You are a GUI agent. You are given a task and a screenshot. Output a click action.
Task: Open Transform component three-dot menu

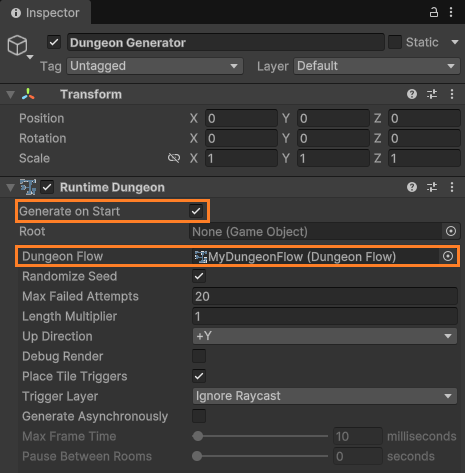[452, 94]
